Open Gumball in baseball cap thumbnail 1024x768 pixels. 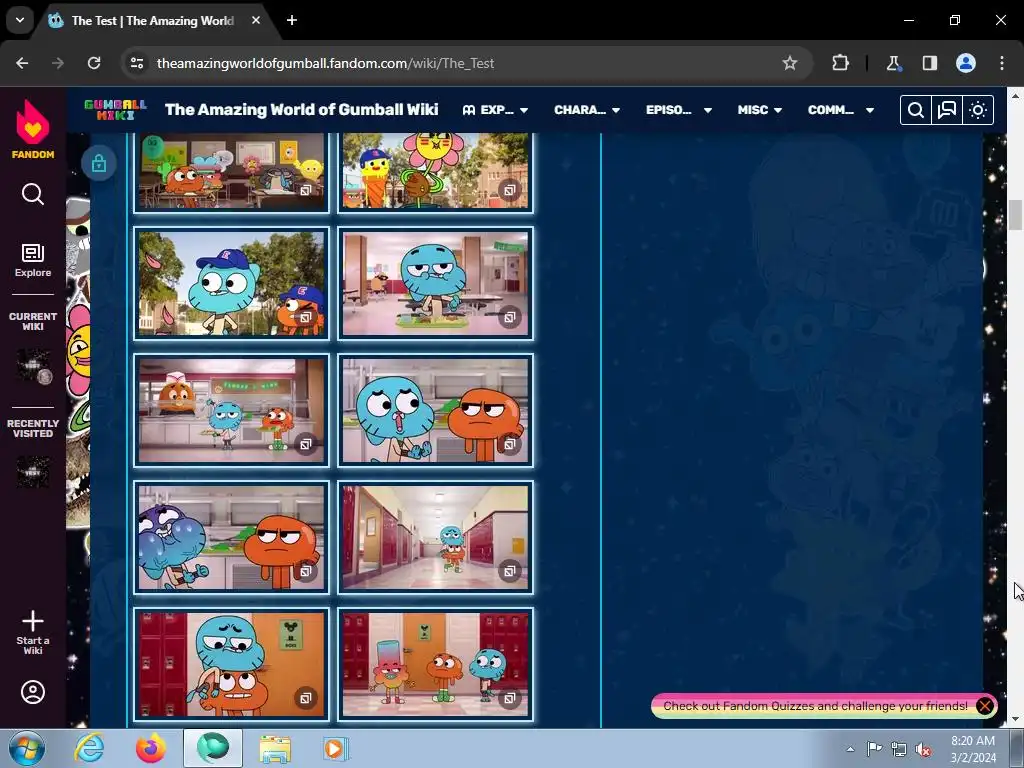pyautogui.click(x=231, y=283)
